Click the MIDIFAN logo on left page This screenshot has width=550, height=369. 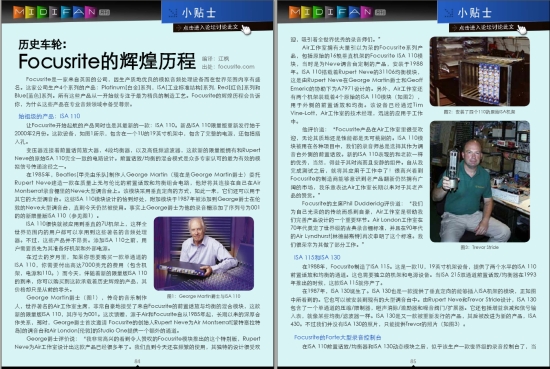point(55,12)
